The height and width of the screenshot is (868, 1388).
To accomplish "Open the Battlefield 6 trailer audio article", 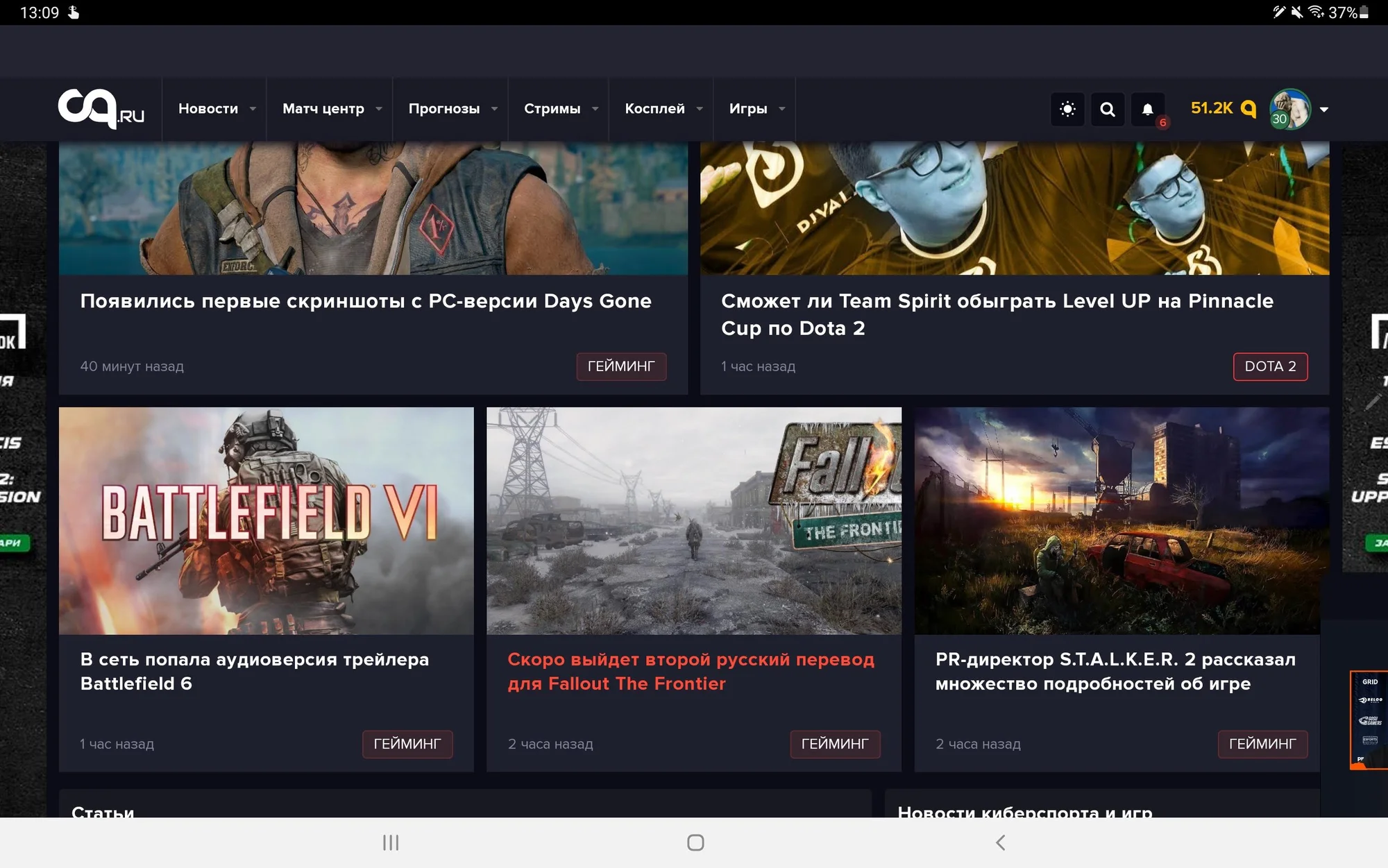I will coord(255,672).
